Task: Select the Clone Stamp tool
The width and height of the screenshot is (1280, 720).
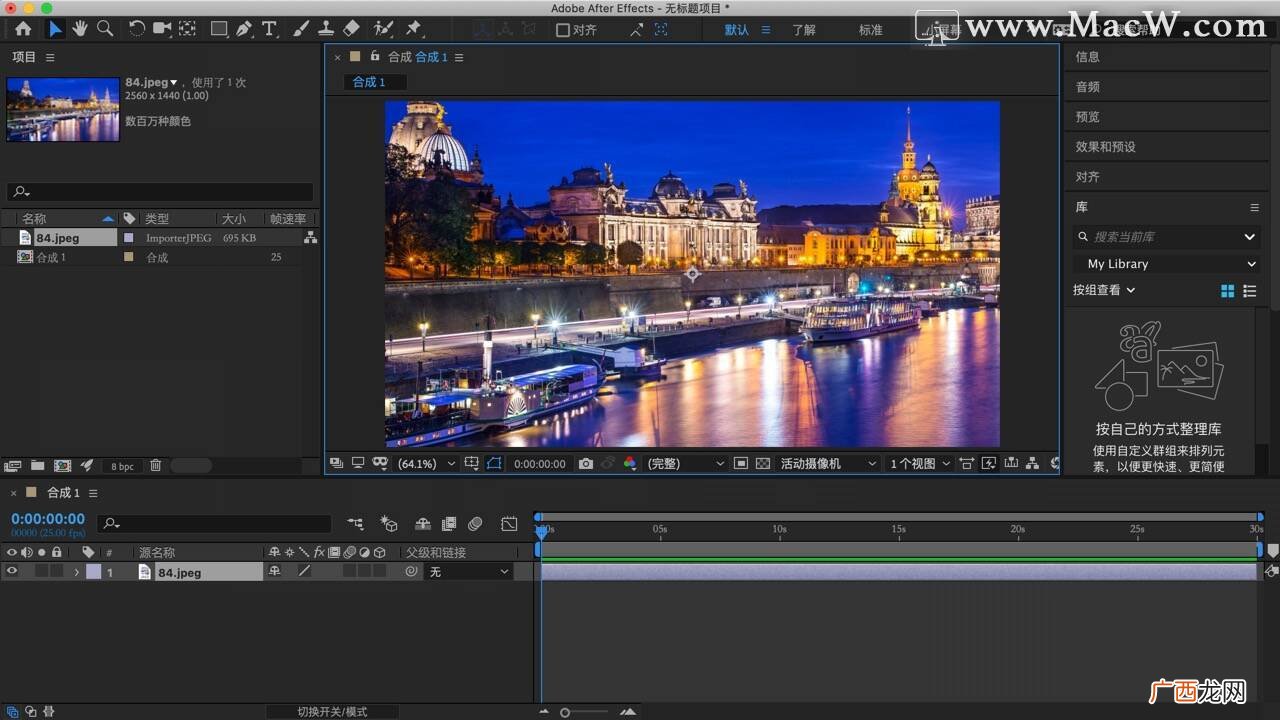Action: click(326, 29)
